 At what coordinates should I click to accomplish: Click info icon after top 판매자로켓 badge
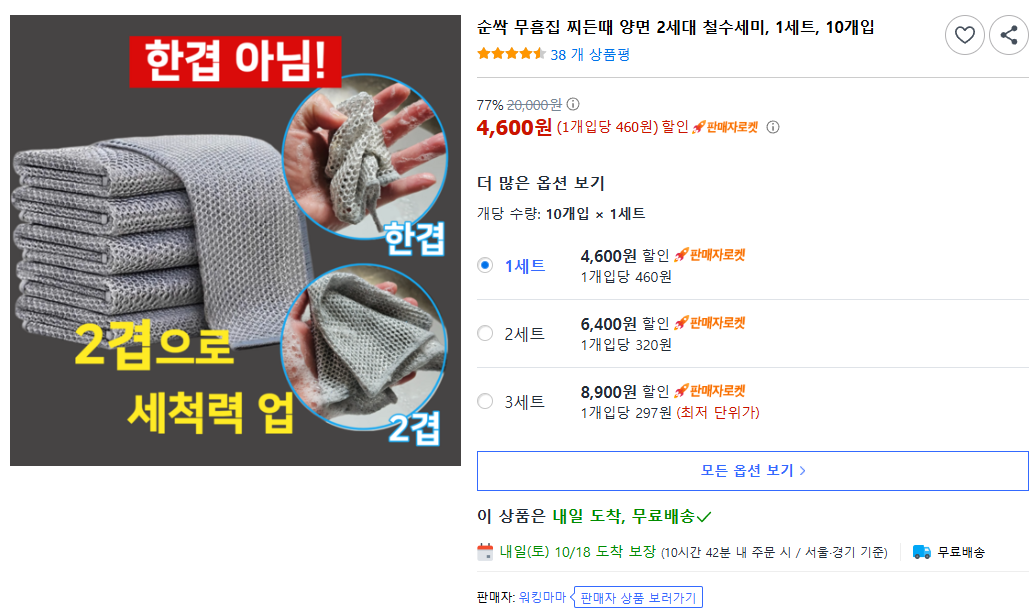pyautogui.click(x=773, y=127)
